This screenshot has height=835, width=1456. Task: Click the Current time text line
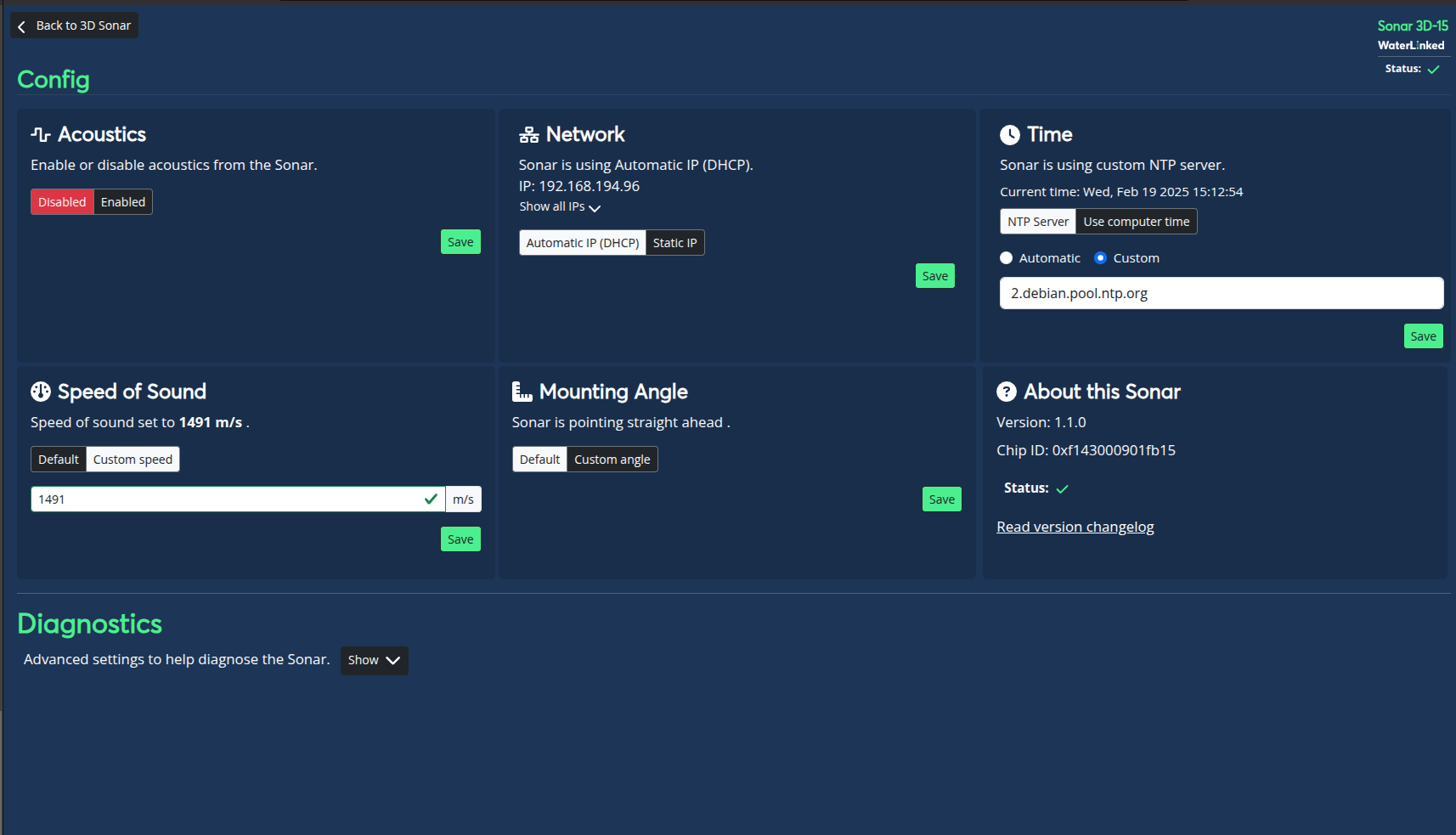1121,192
